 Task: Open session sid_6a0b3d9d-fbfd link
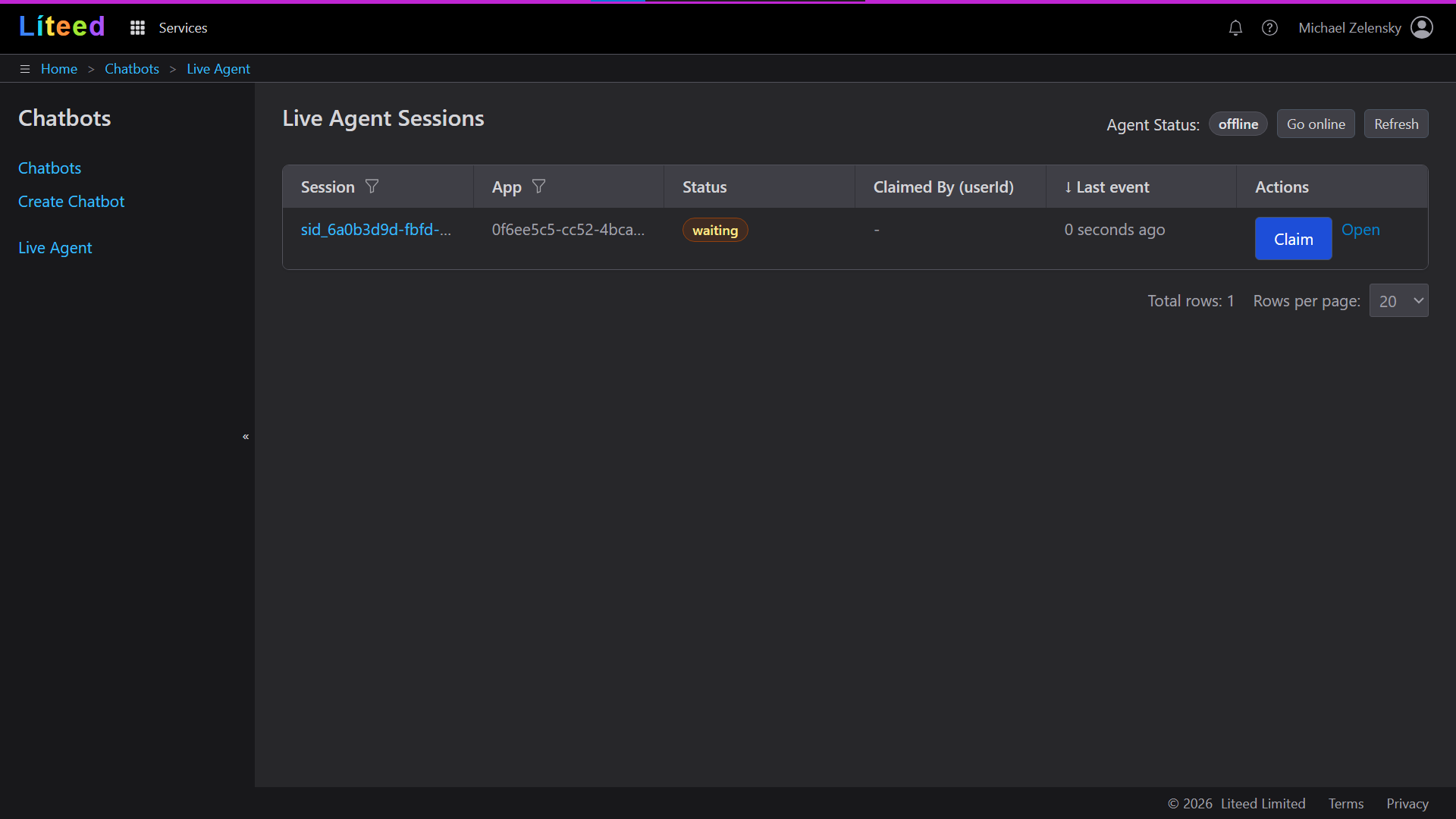coord(375,230)
